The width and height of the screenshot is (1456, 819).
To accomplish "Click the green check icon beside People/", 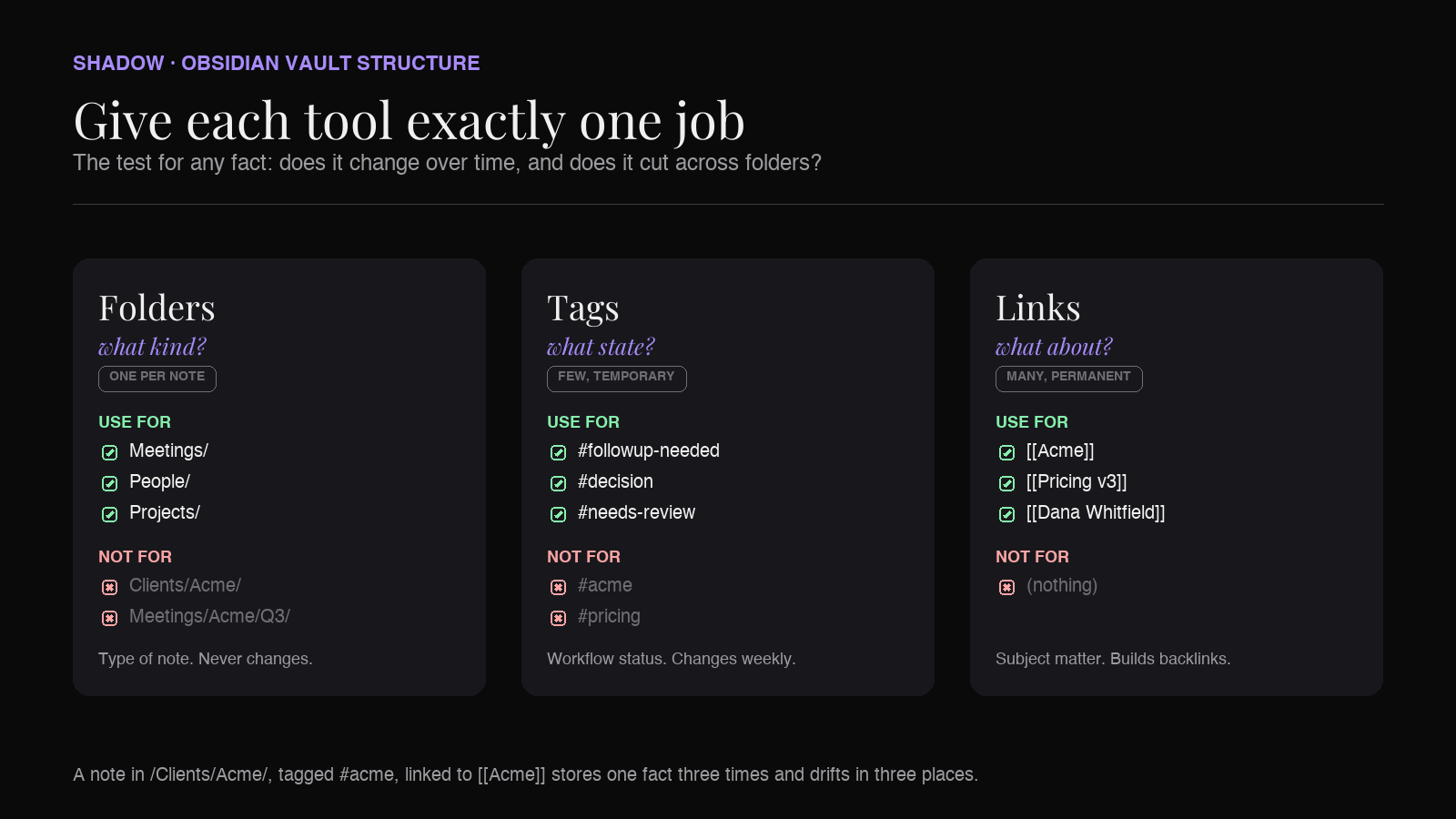I will click(x=110, y=483).
